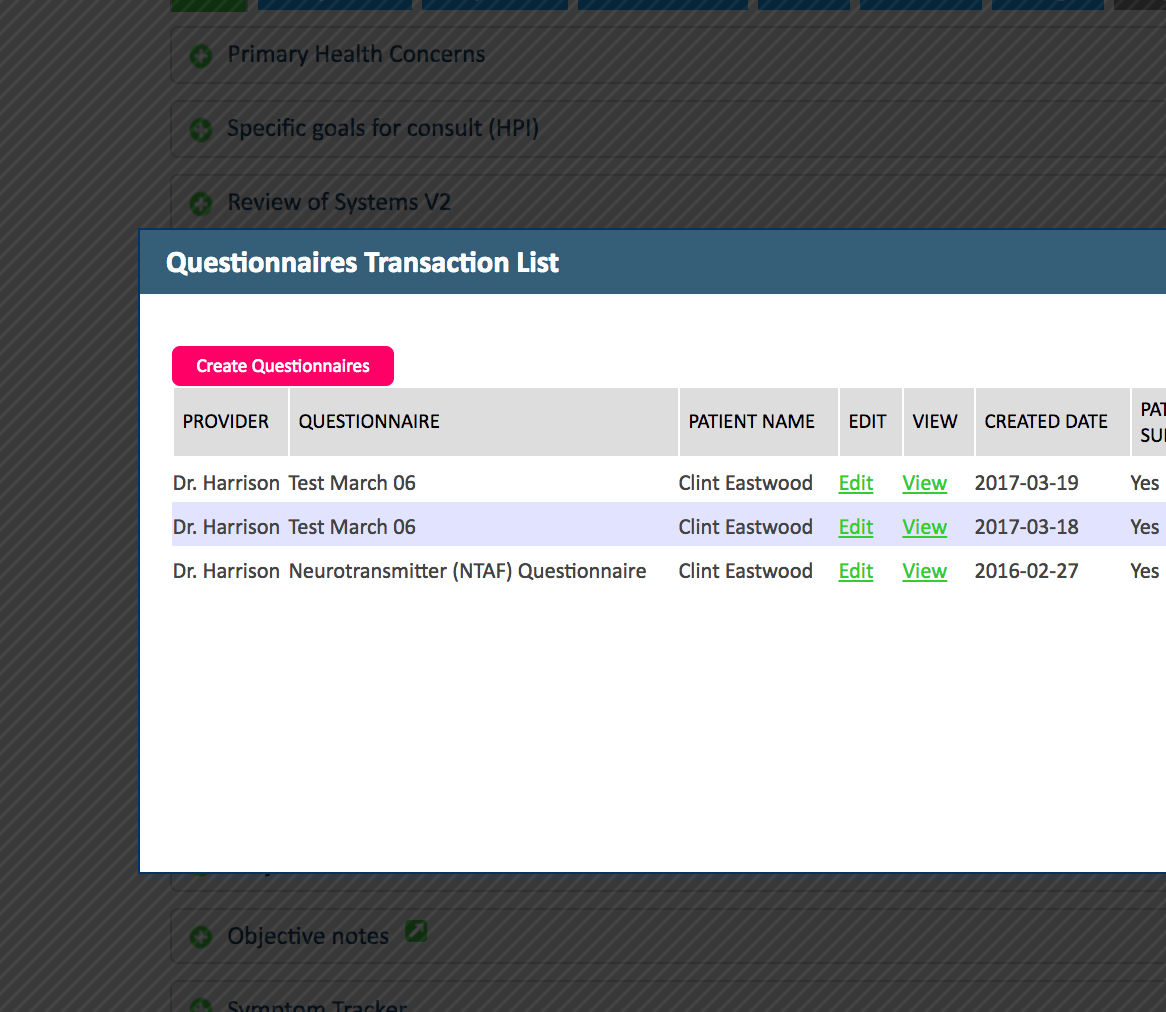Click the 2017-03-18 created date cell
The image size is (1166, 1012).
coord(1026,527)
